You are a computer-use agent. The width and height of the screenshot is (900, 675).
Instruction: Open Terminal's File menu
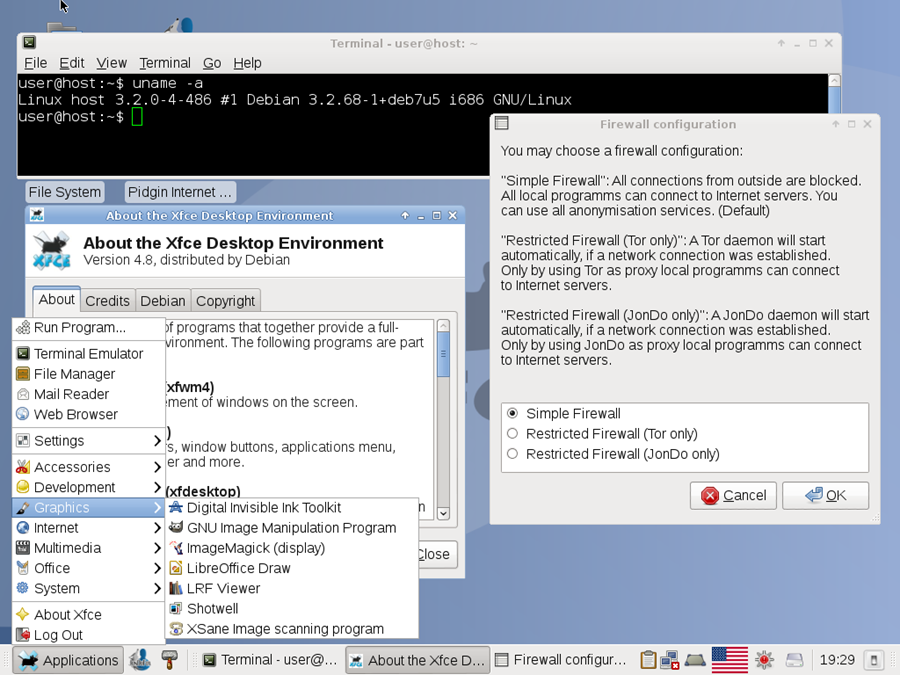(x=36, y=63)
